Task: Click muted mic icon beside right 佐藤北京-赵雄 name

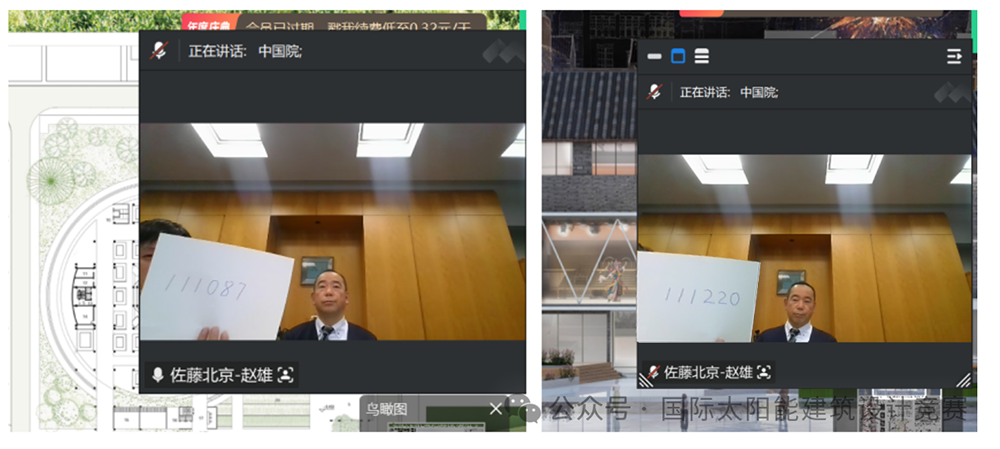Action: (653, 372)
